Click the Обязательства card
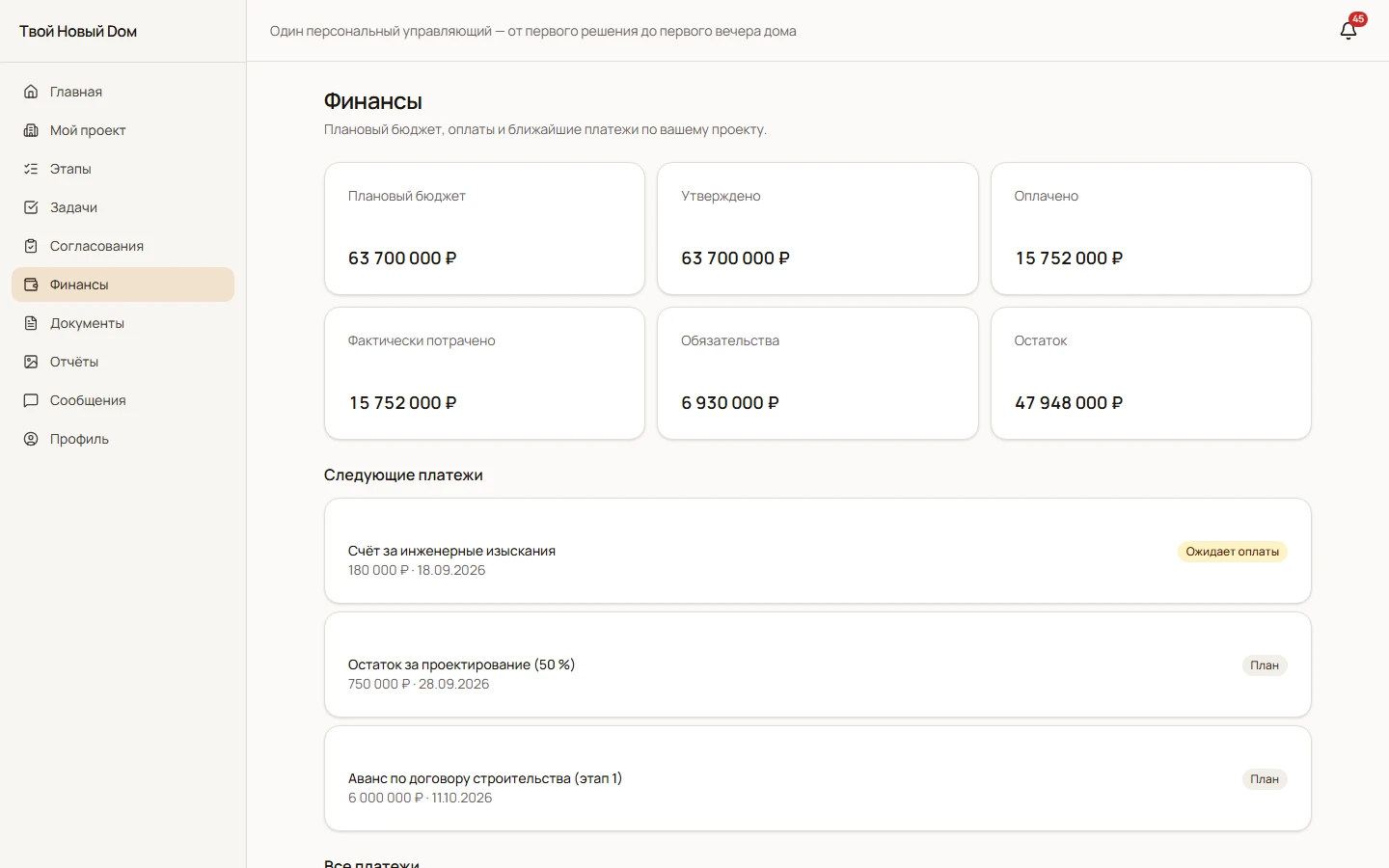The image size is (1389, 868). (x=818, y=373)
